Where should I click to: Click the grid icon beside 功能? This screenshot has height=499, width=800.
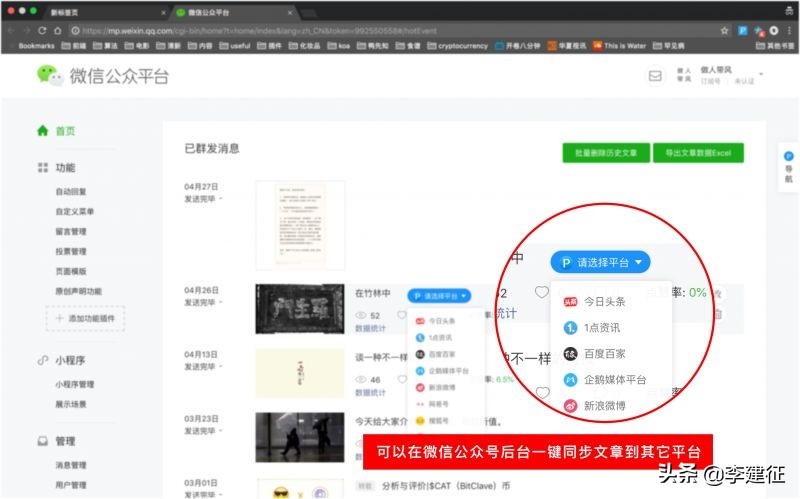[43, 167]
